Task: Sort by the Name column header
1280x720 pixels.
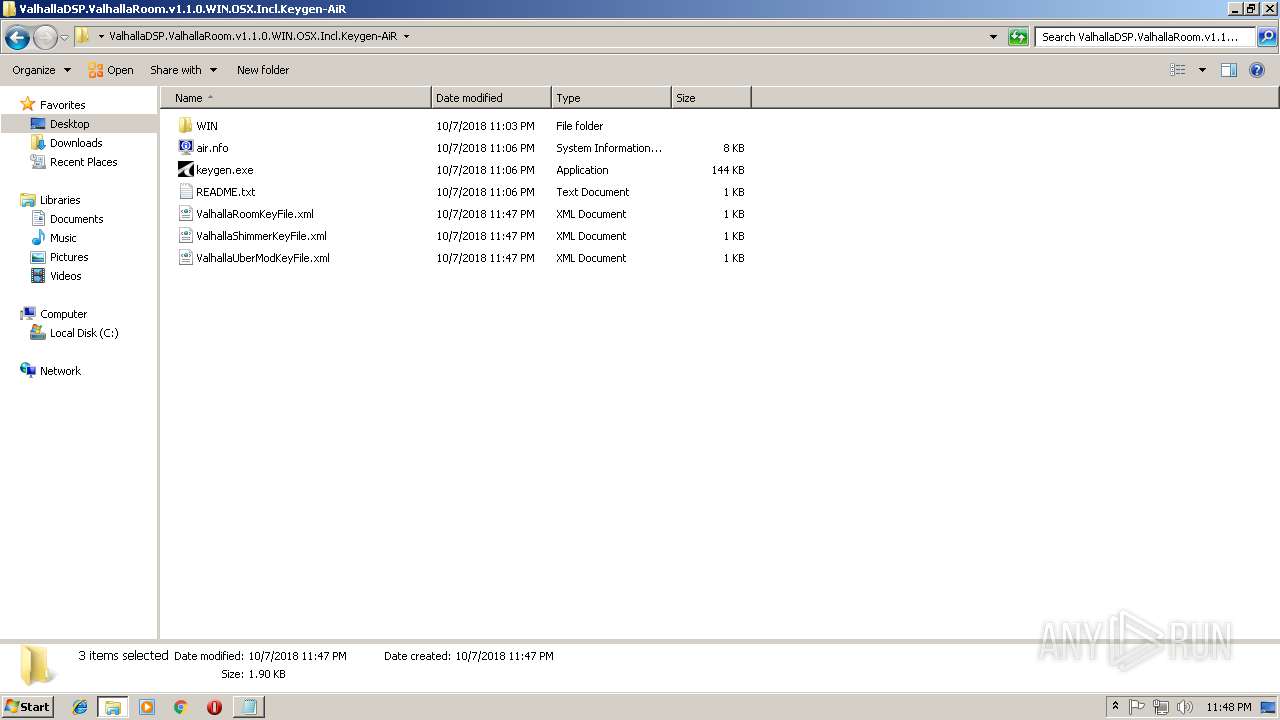Action: pyautogui.click(x=296, y=98)
